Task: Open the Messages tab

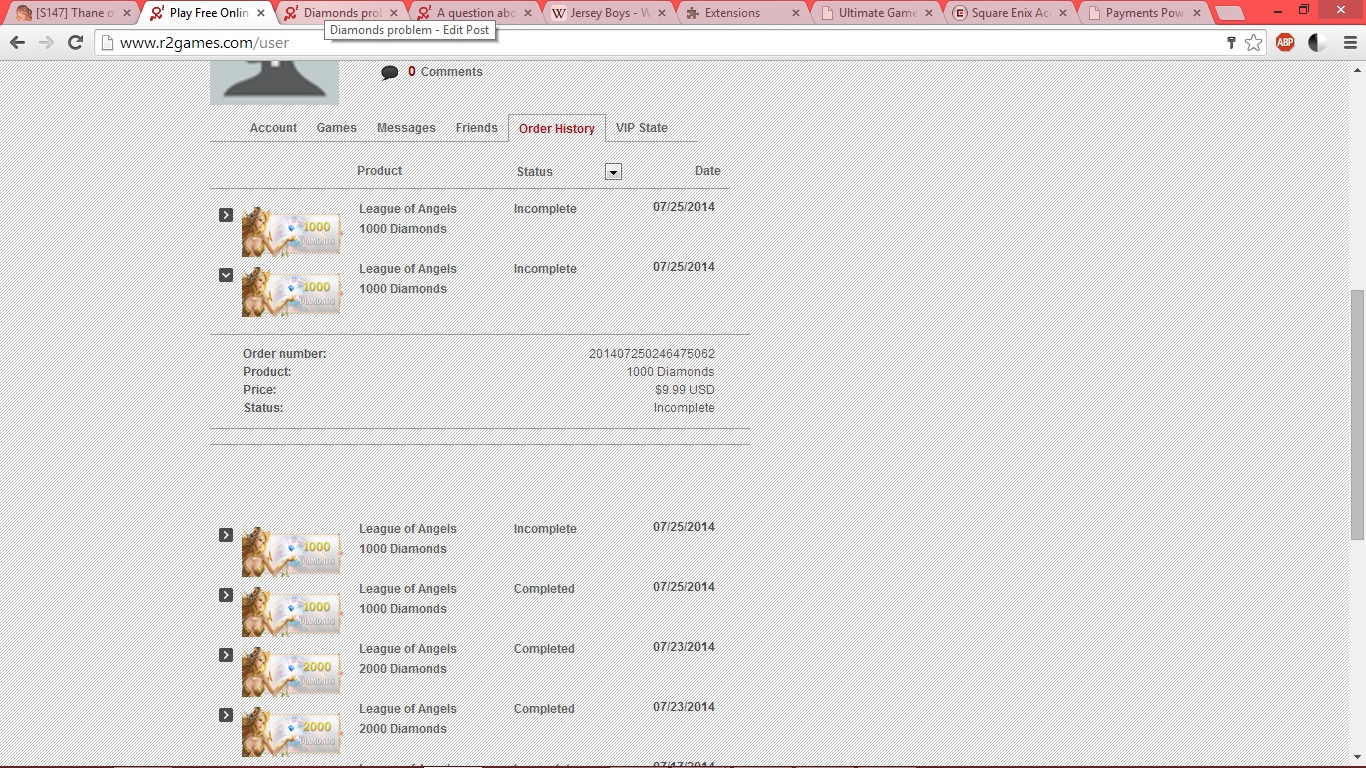Action: tap(406, 128)
